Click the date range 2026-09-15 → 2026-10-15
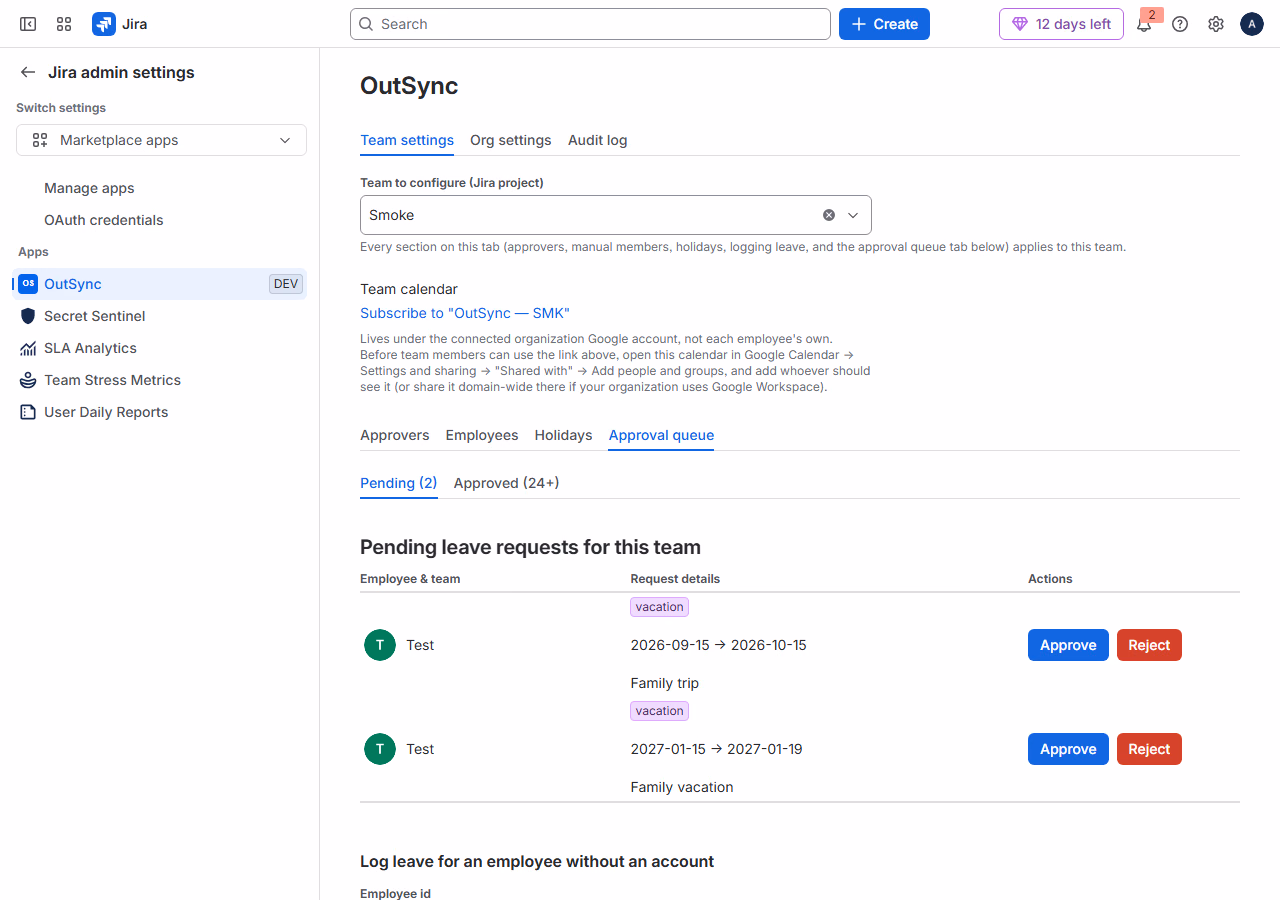This screenshot has width=1280, height=900. [x=718, y=645]
